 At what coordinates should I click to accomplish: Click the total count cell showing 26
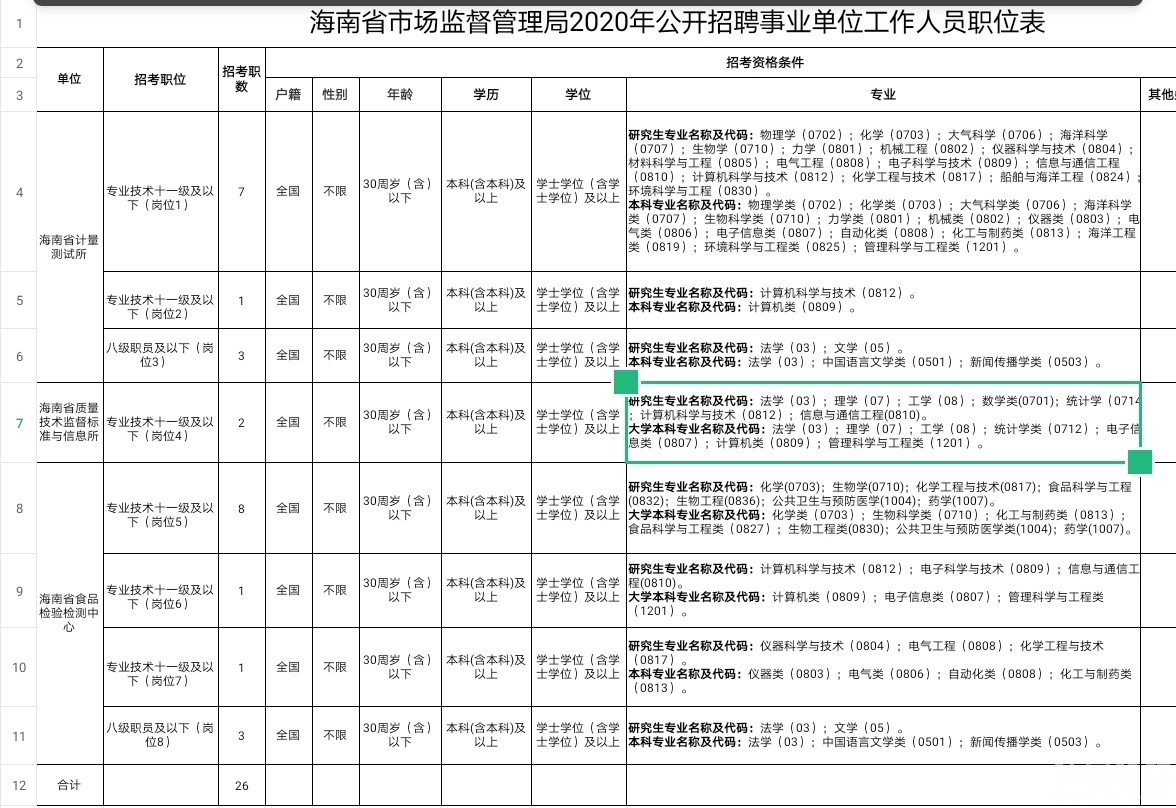pos(241,785)
